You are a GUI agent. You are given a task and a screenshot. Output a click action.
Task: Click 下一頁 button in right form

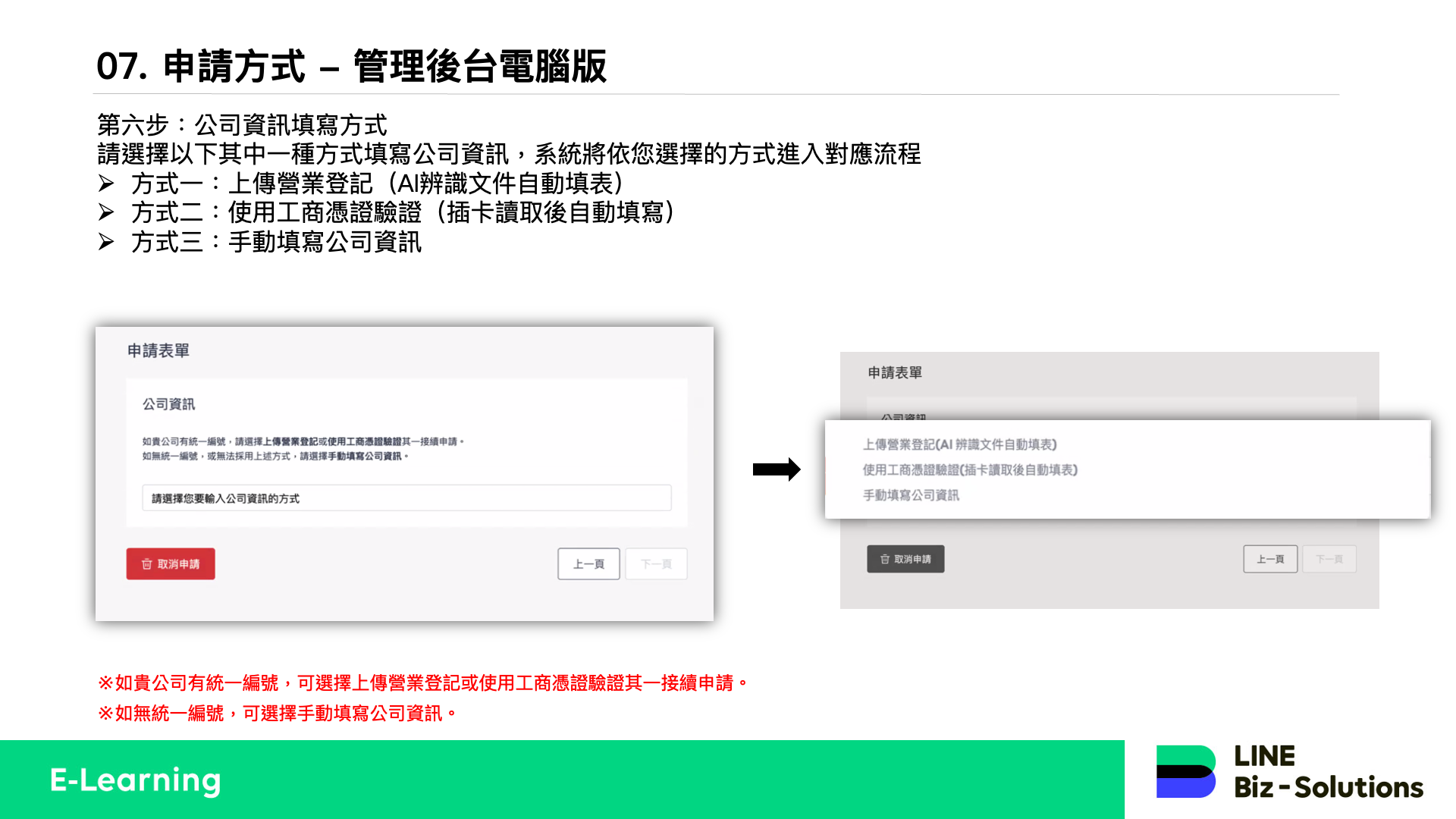1329,560
